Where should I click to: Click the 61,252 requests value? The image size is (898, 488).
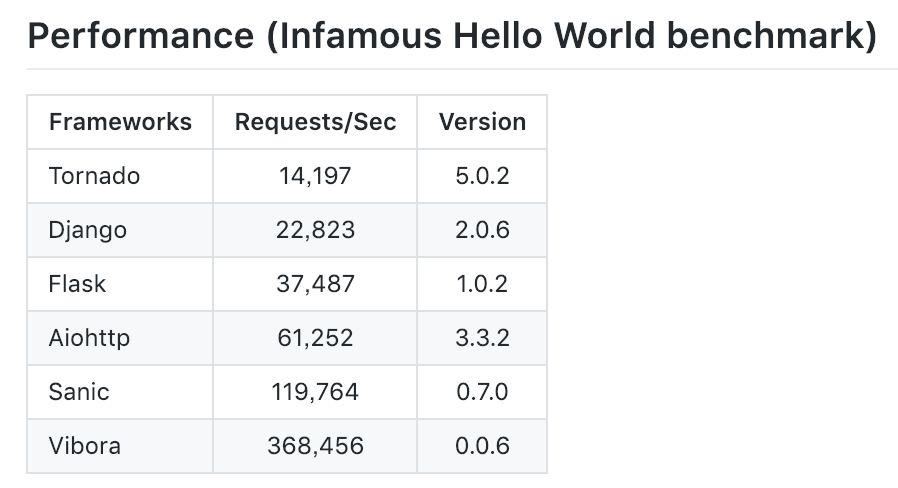tap(315, 338)
